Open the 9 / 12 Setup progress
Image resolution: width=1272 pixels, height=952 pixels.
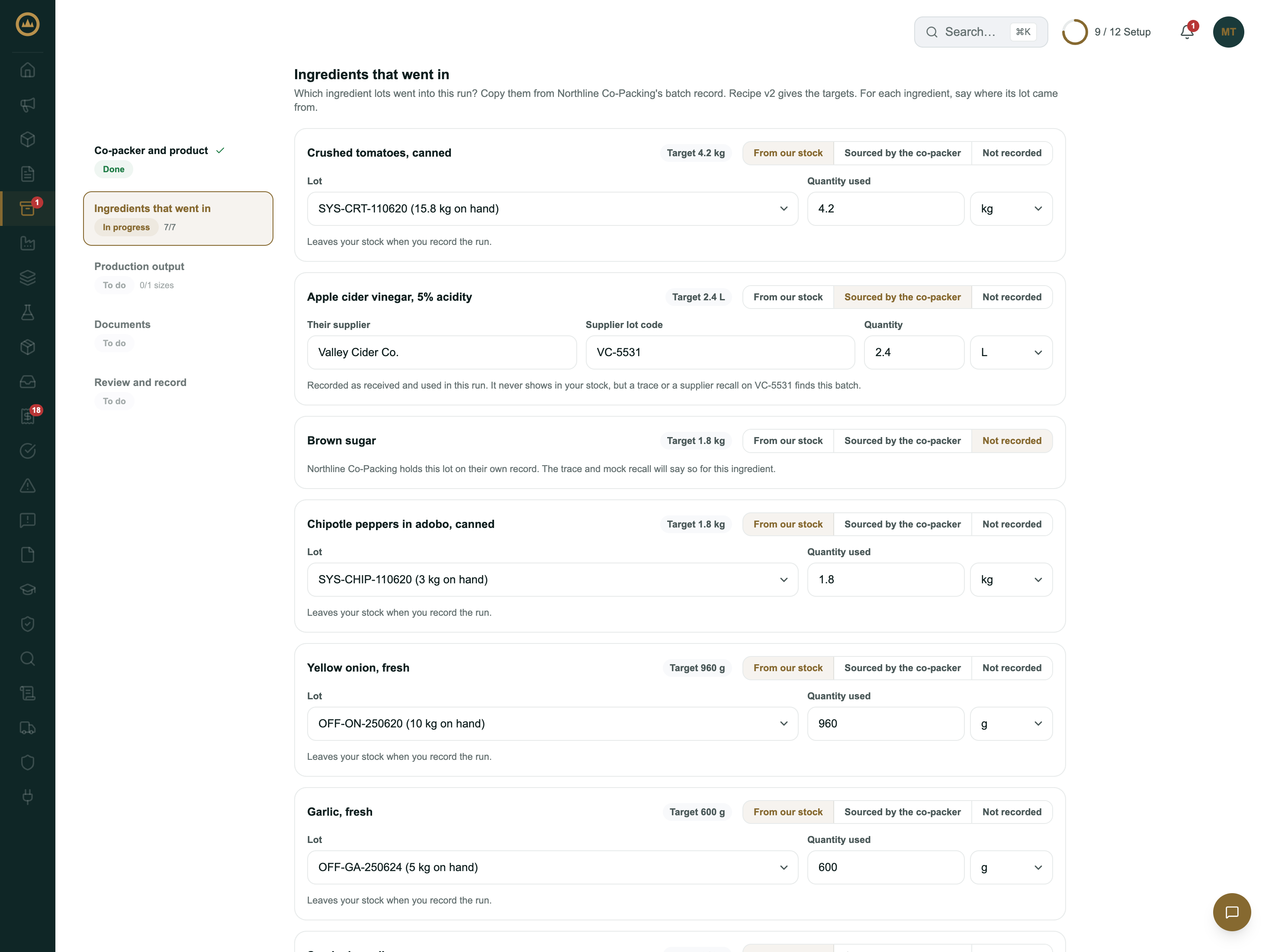pos(1106,32)
